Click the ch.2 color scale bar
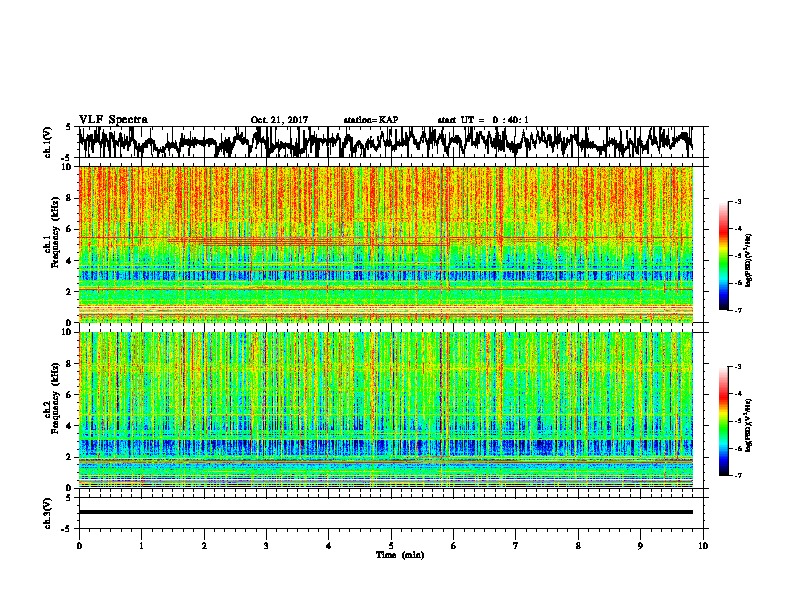 coord(723,421)
